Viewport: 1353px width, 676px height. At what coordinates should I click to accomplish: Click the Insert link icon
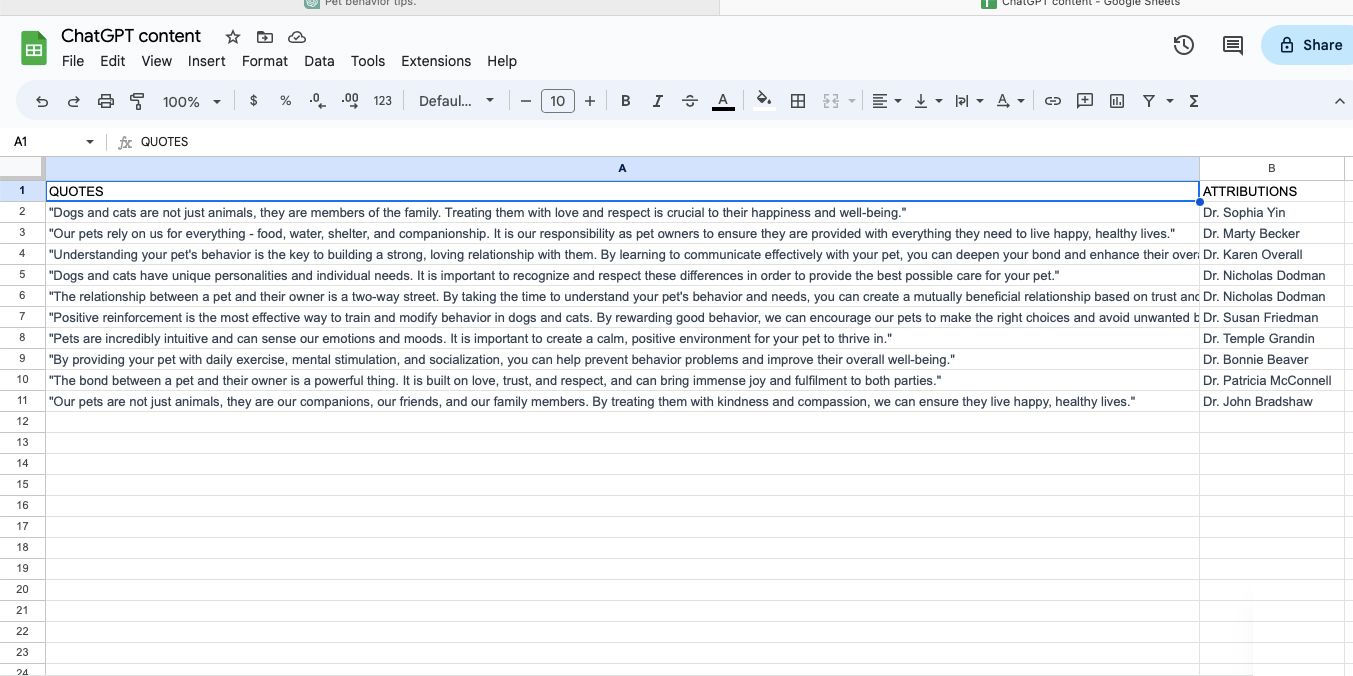click(x=1053, y=100)
